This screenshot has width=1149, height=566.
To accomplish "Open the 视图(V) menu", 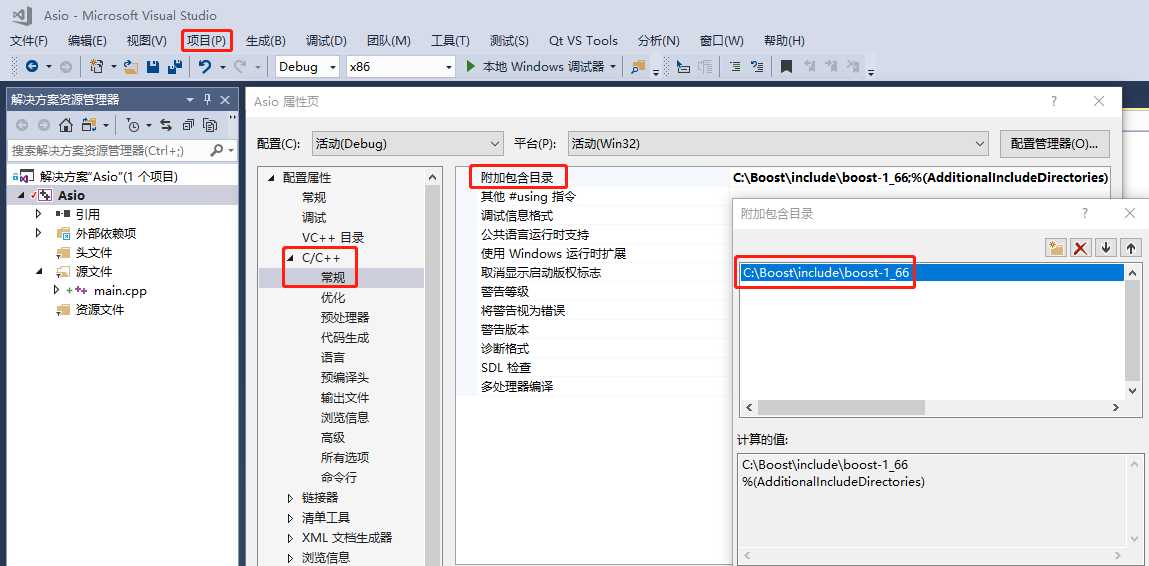I will [147, 41].
